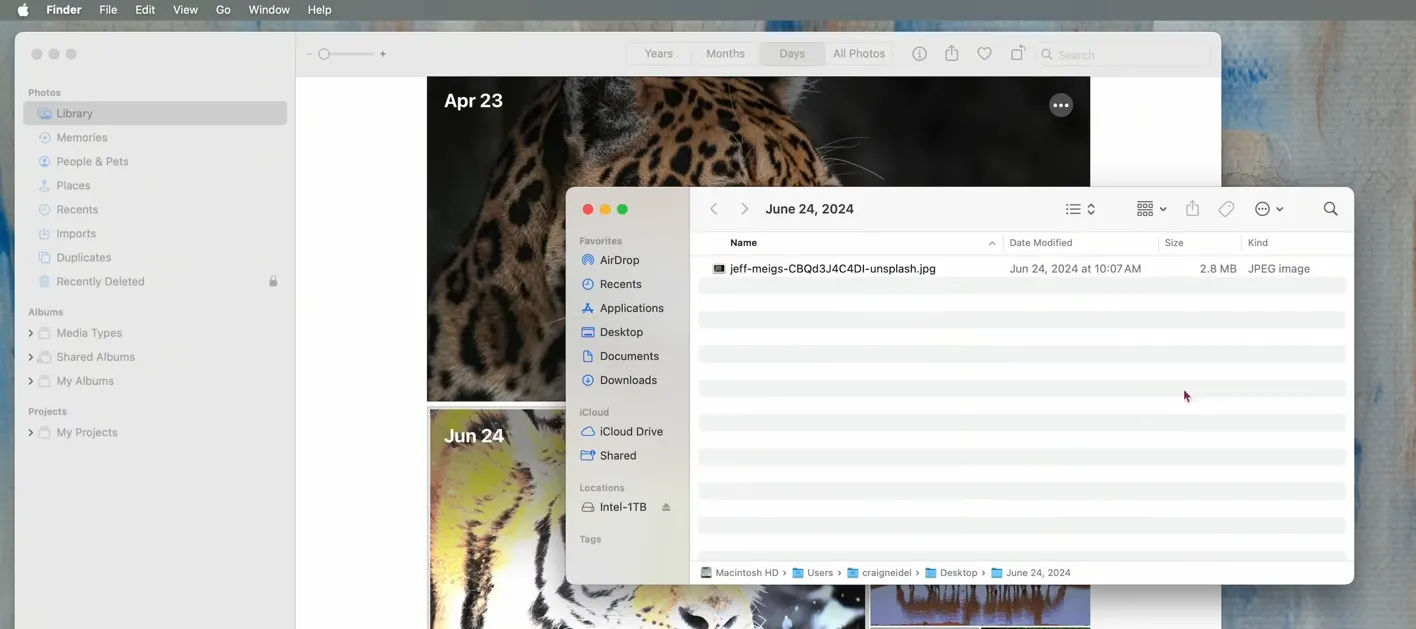Open Documents in Finder sidebar

628,356
